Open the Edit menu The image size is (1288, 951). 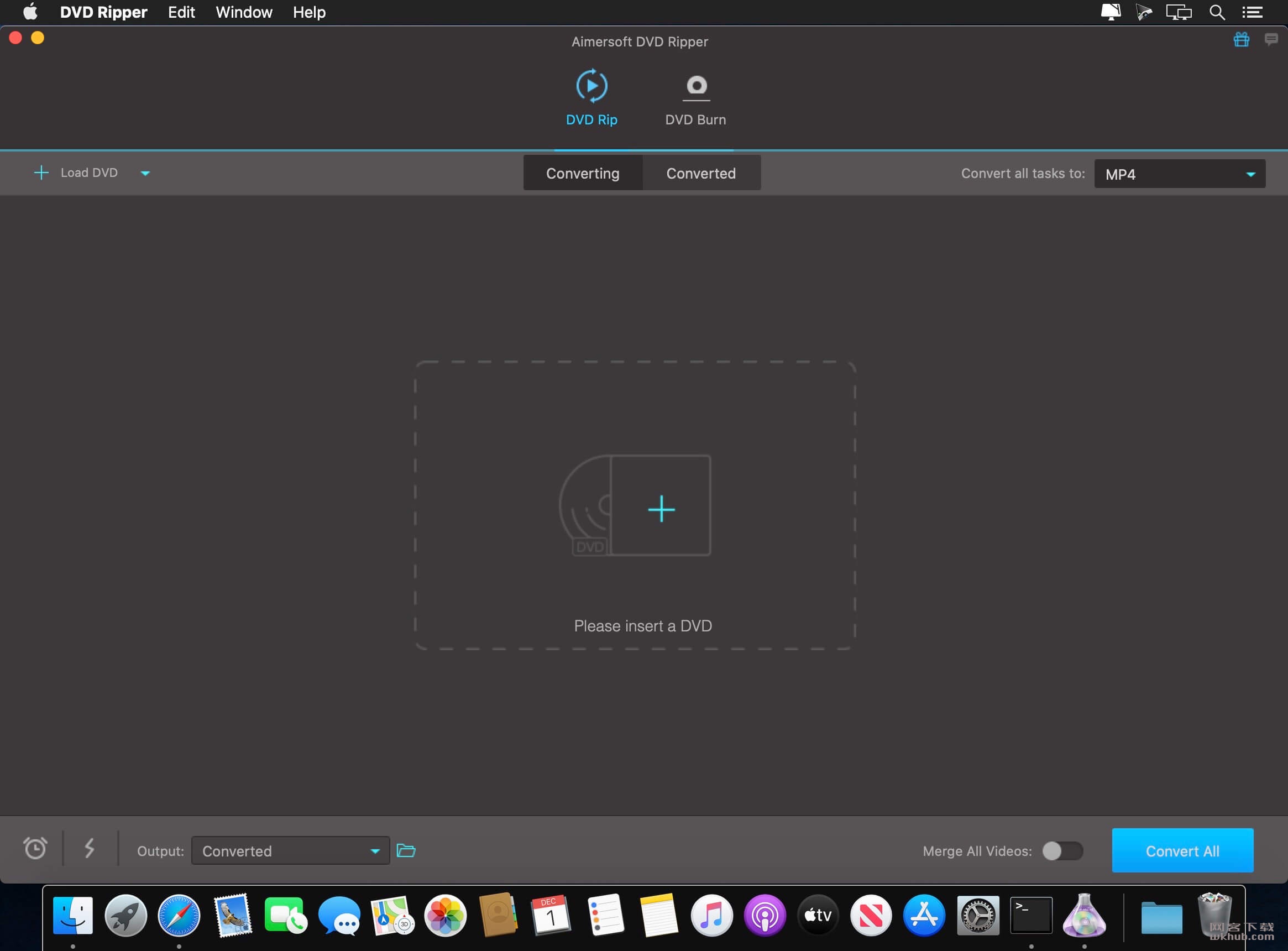(x=181, y=12)
